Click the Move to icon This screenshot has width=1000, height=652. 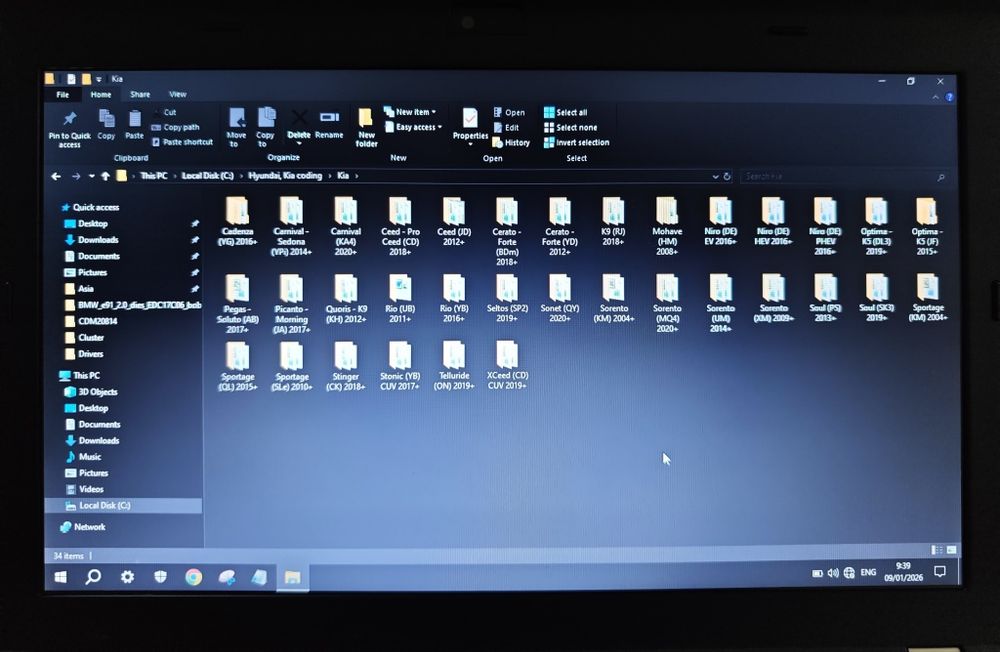(236, 118)
